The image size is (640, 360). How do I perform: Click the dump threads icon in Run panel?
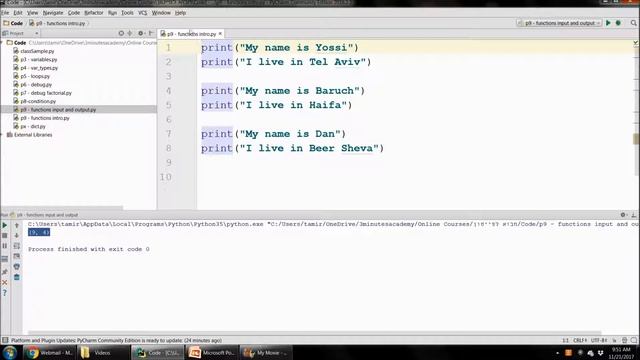click(4, 259)
